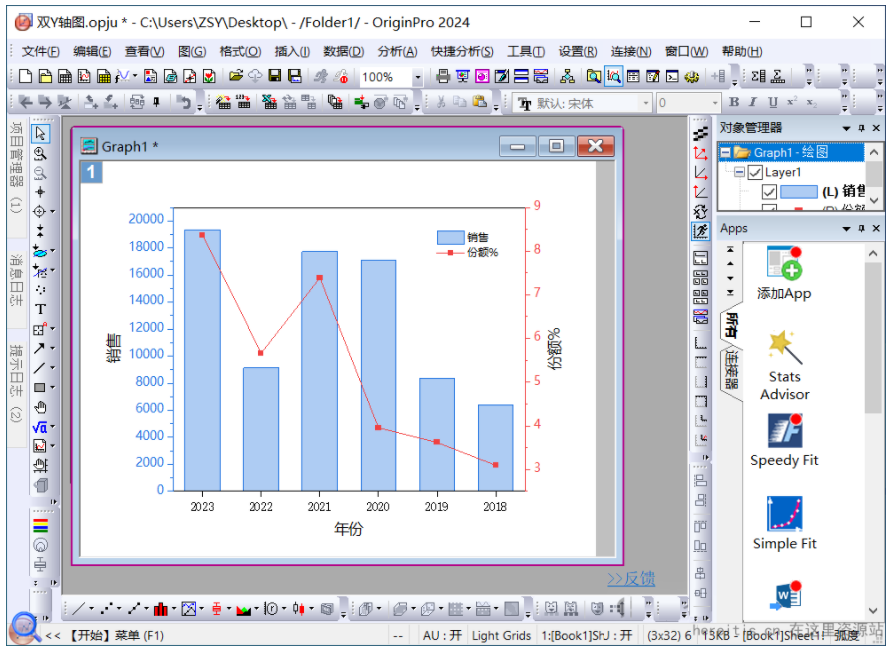Click the 年份 axis title
Screen dimensions: 891x651
[348, 529]
